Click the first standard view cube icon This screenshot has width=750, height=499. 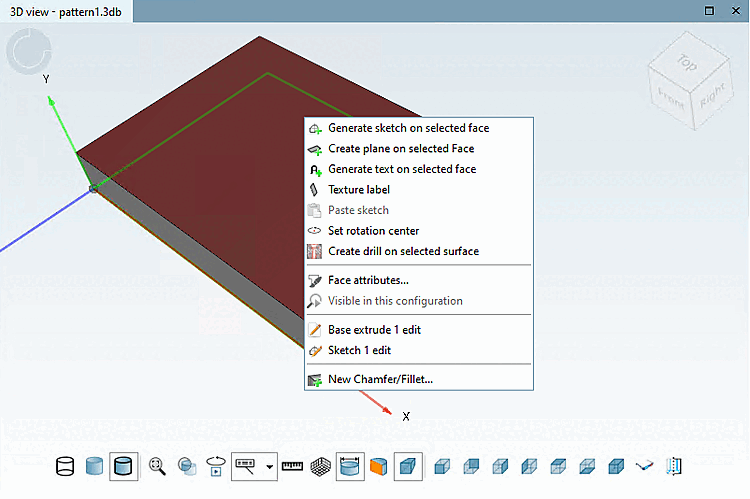pyautogui.click(x=442, y=466)
